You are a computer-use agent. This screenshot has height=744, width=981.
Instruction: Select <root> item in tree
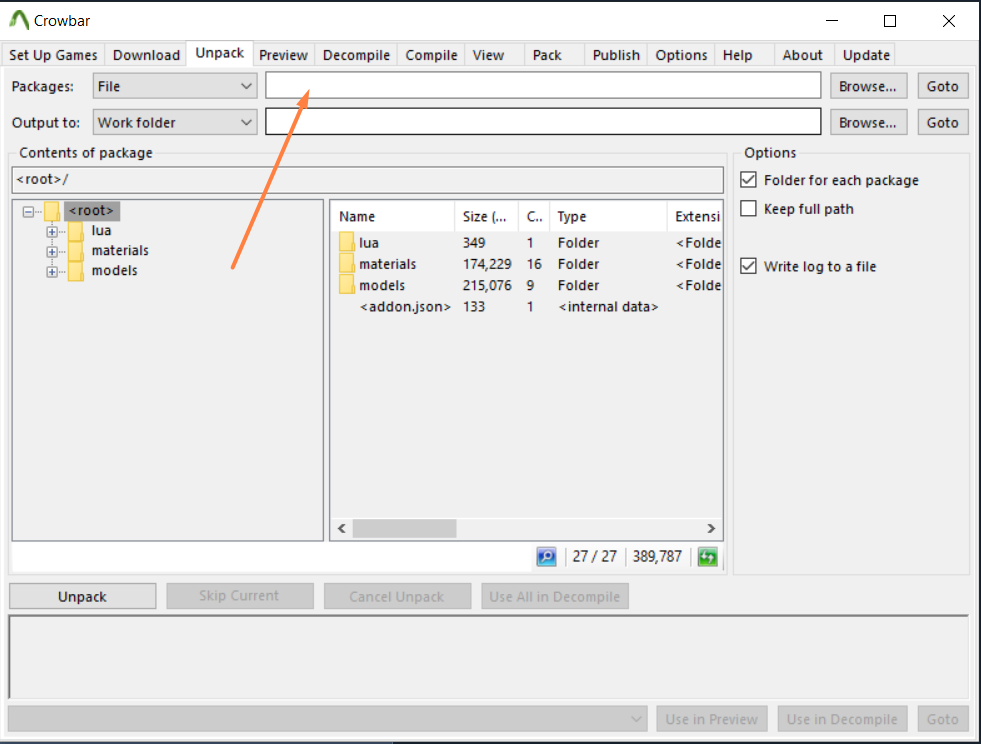[x=91, y=211]
